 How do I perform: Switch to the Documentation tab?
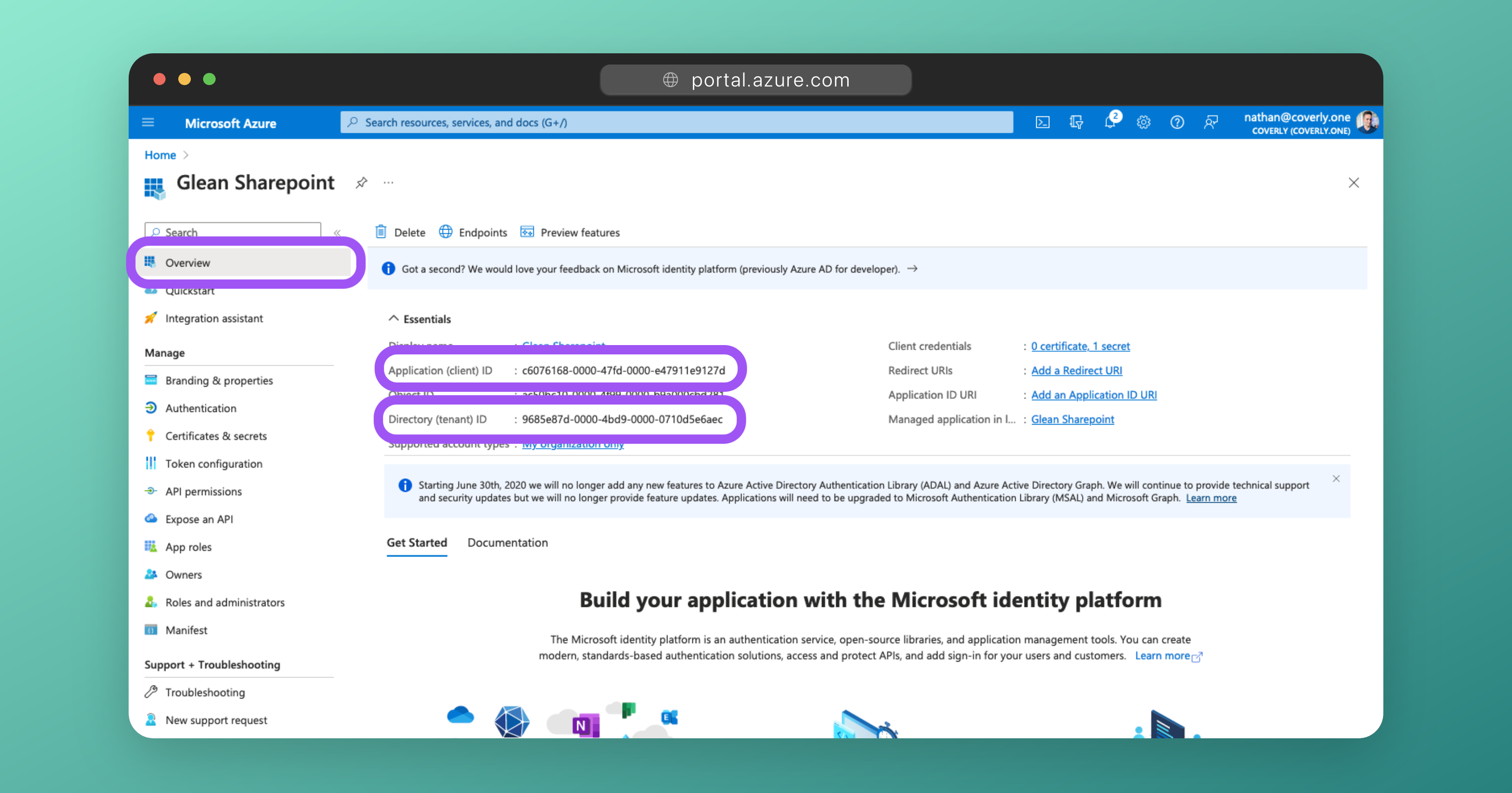(507, 542)
